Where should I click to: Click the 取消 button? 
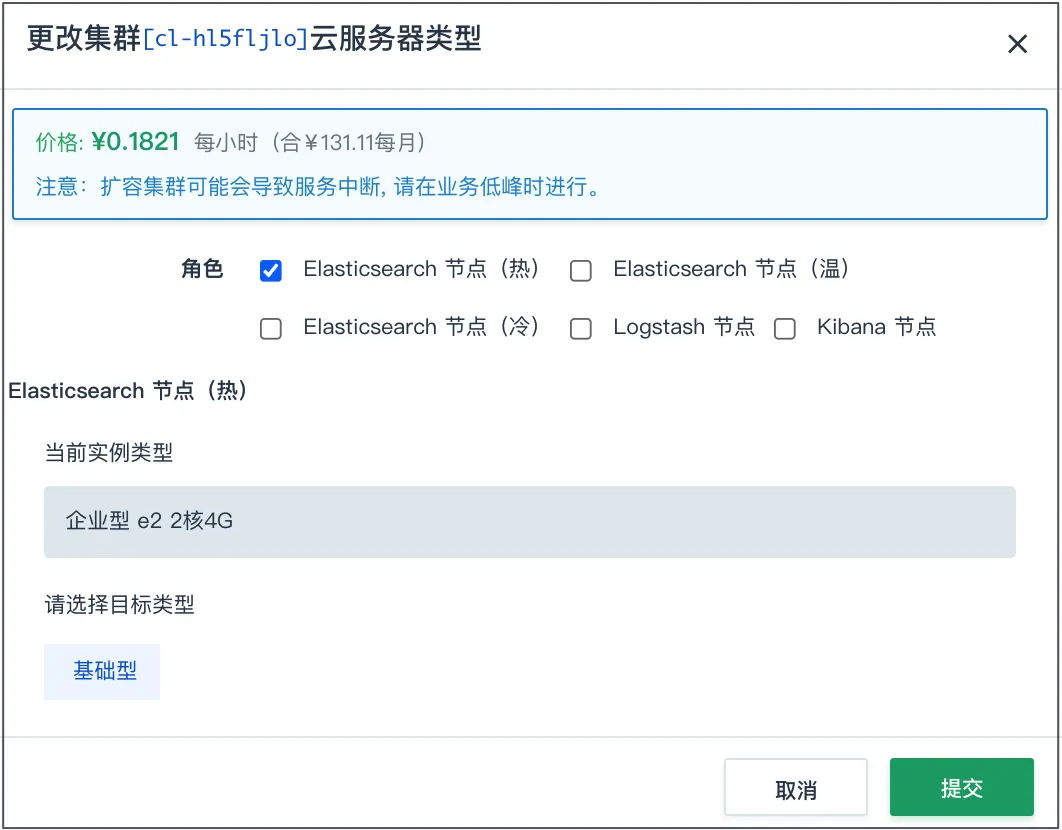coord(796,787)
